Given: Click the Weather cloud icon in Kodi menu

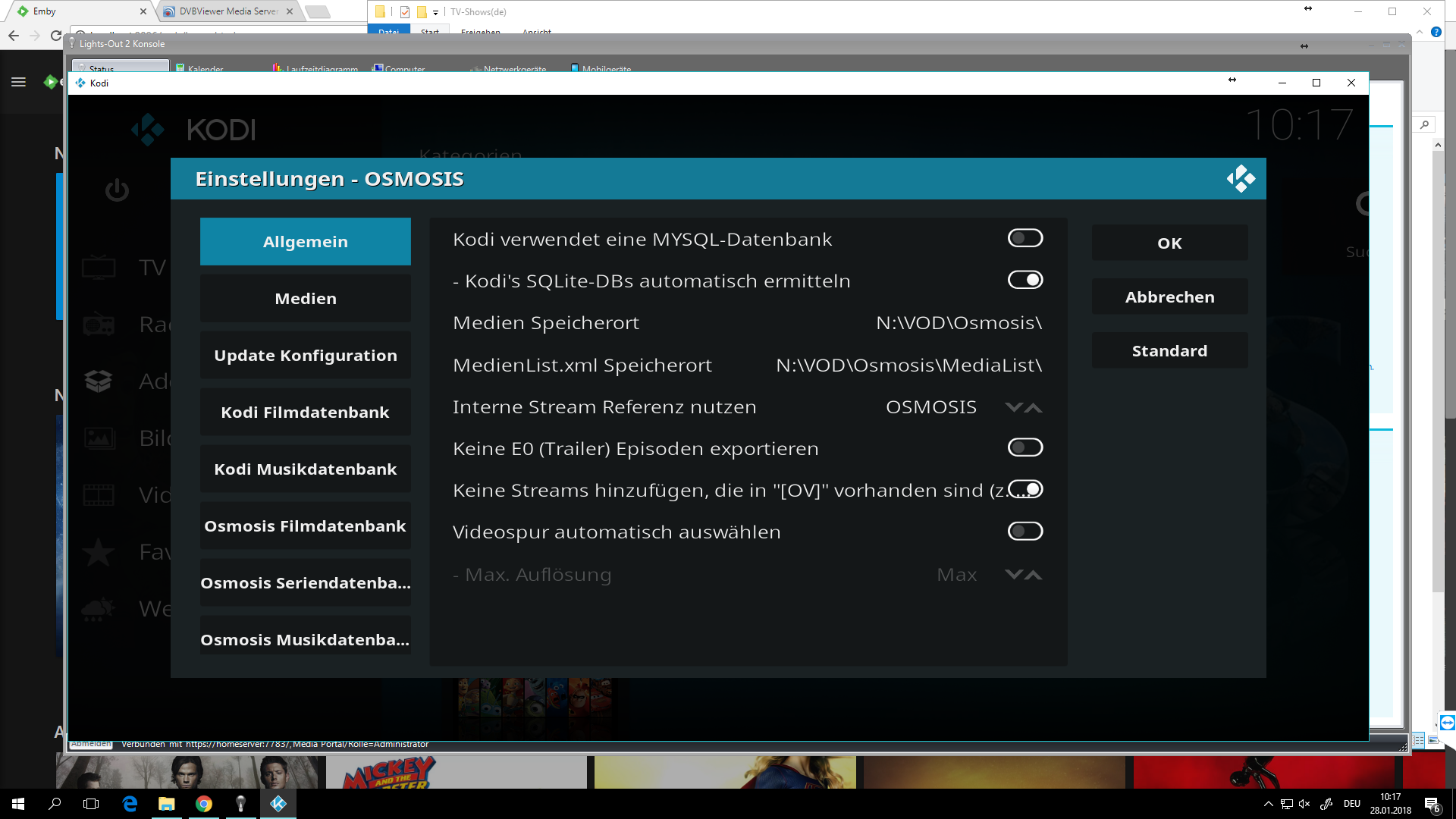Looking at the screenshot, I should coord(99,608).
